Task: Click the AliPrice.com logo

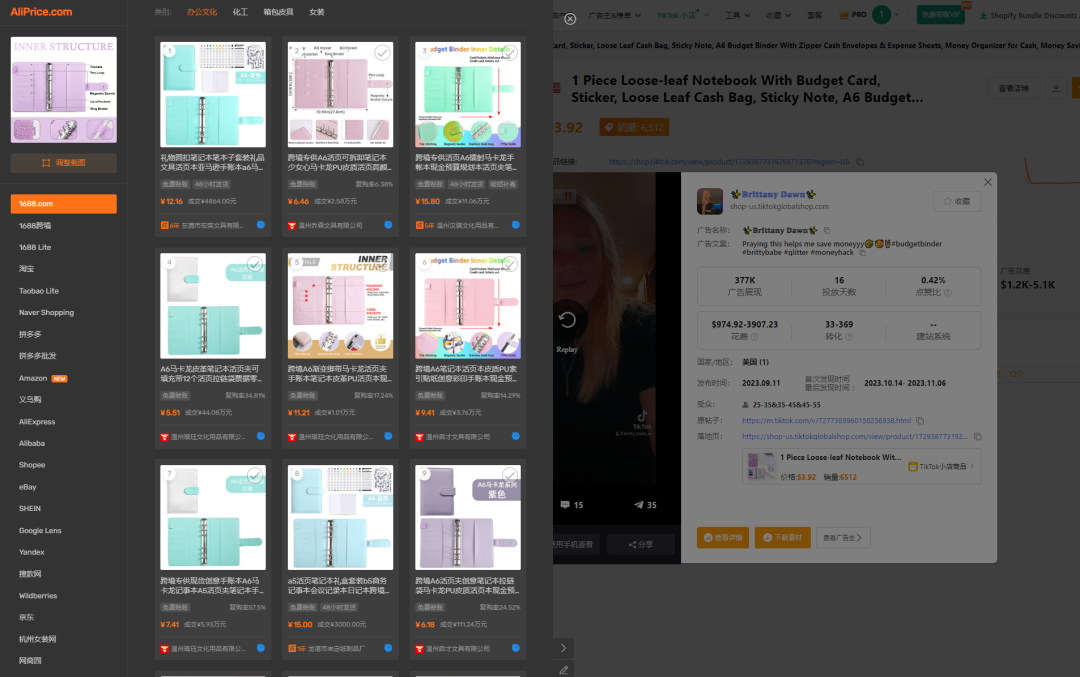Action: 41,12
